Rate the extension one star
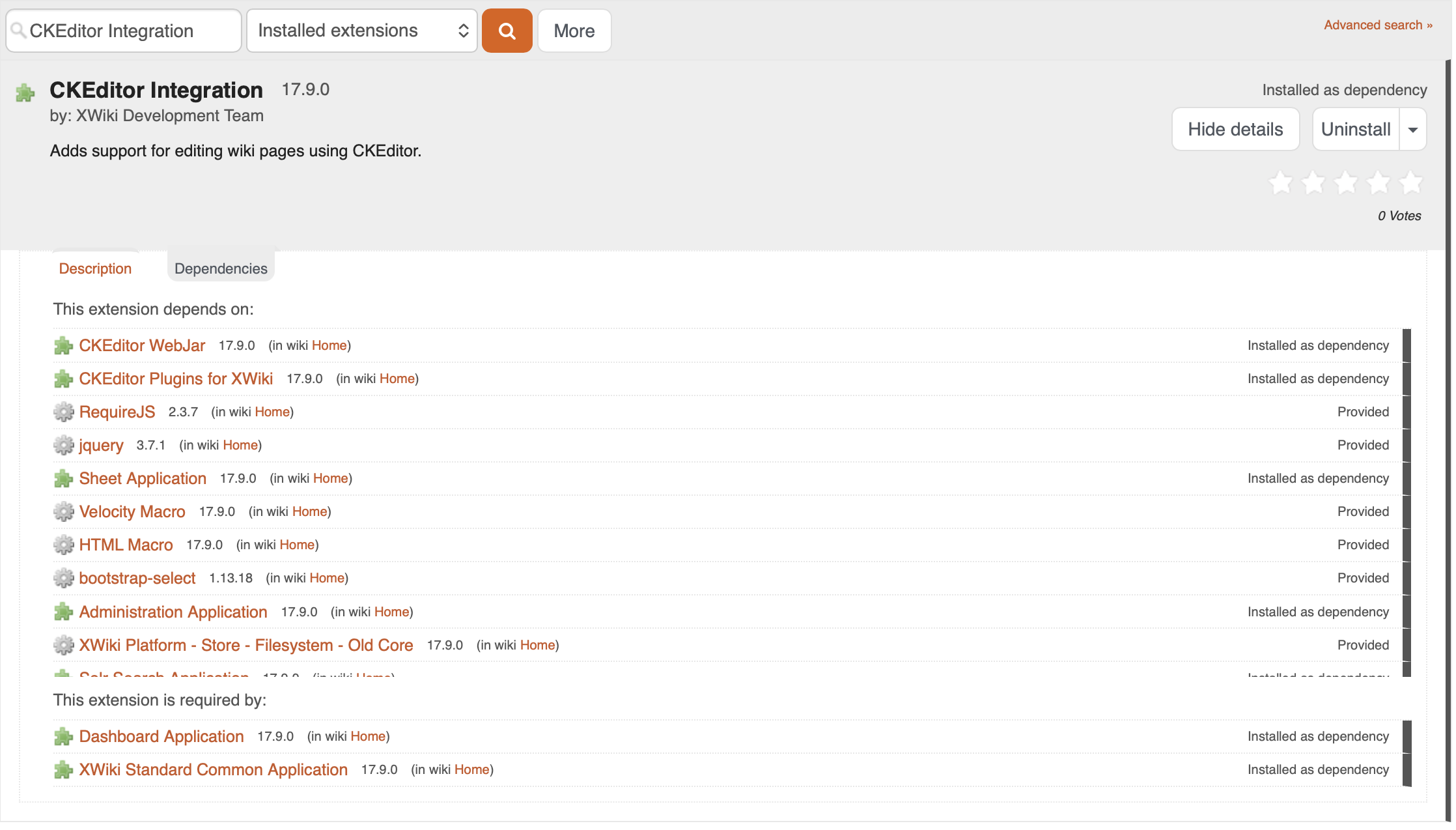The width and height of the screenshot is (1456, 830). [1281, 183]
